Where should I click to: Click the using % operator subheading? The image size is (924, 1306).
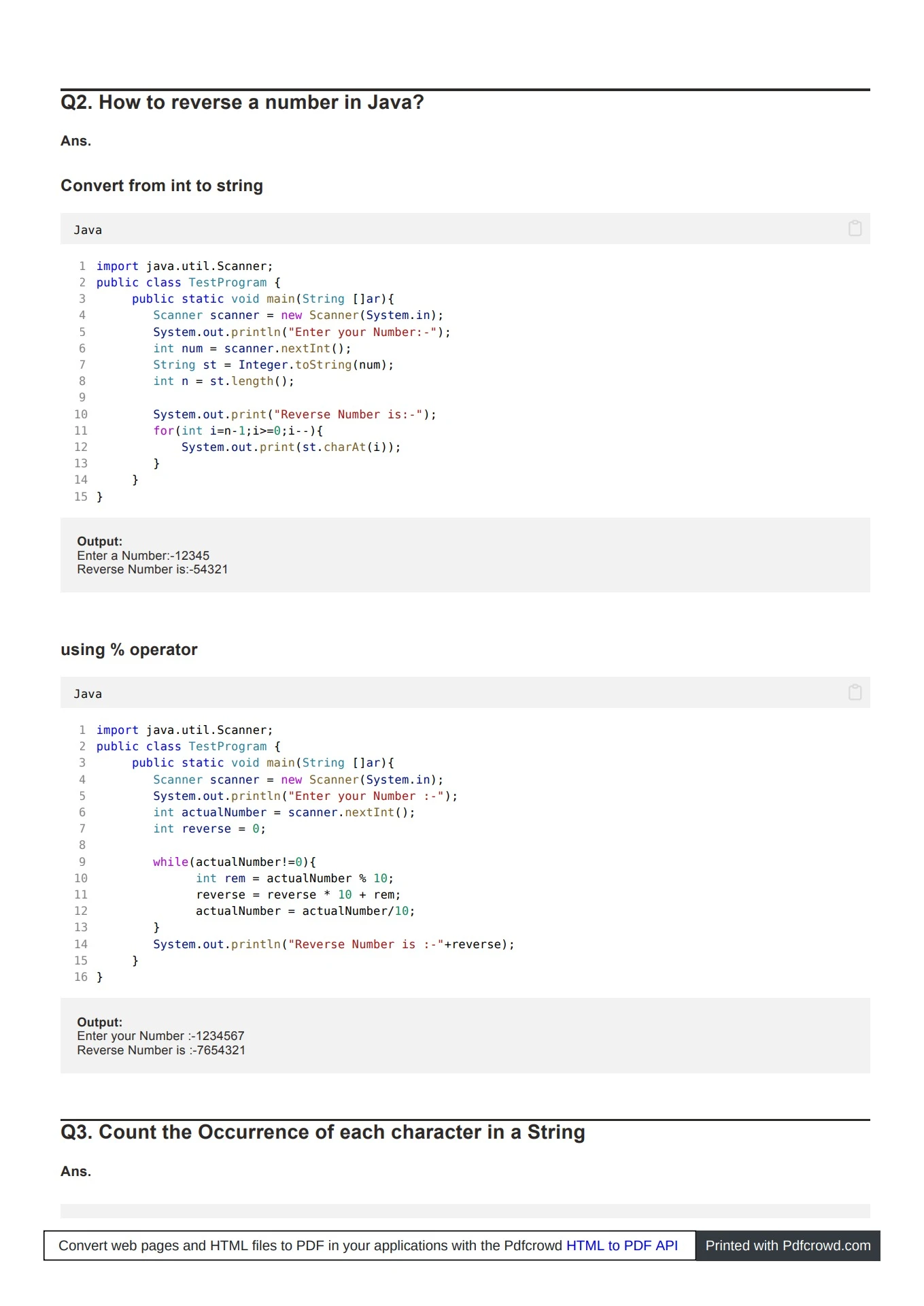(129, 650)
